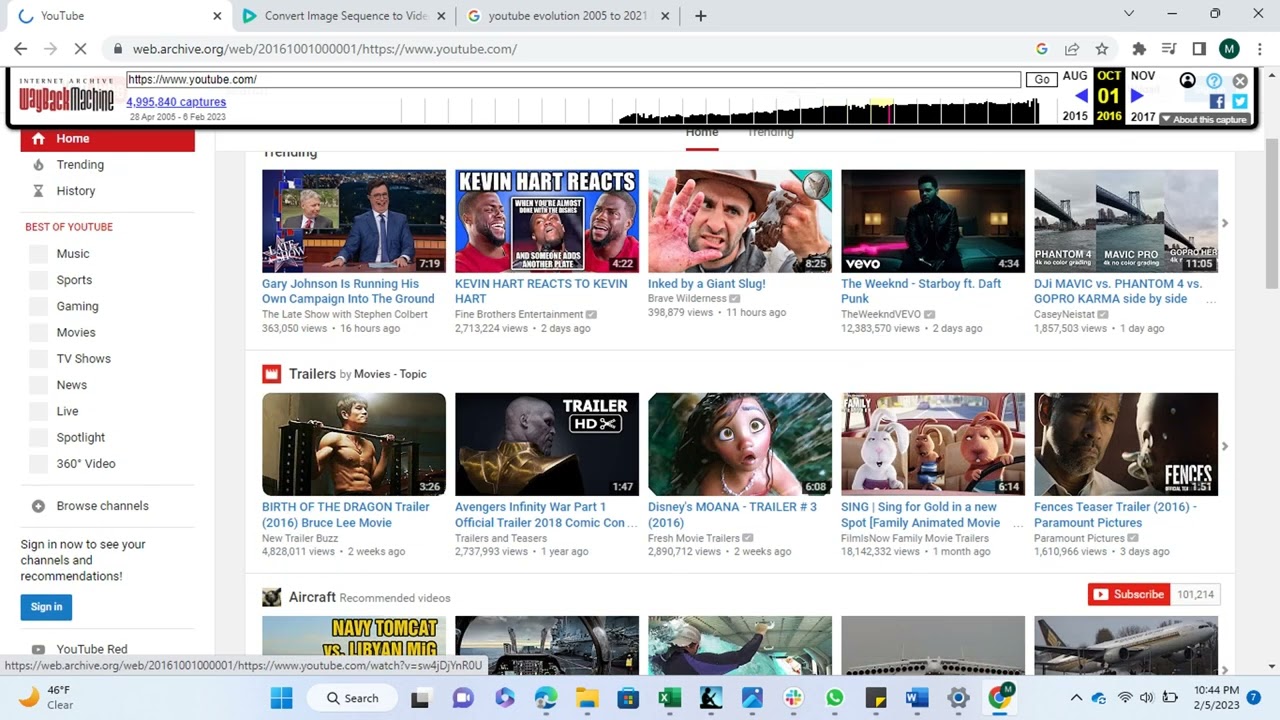
Task: Click the blue Sign in button
Action: [x=46, y=607]
